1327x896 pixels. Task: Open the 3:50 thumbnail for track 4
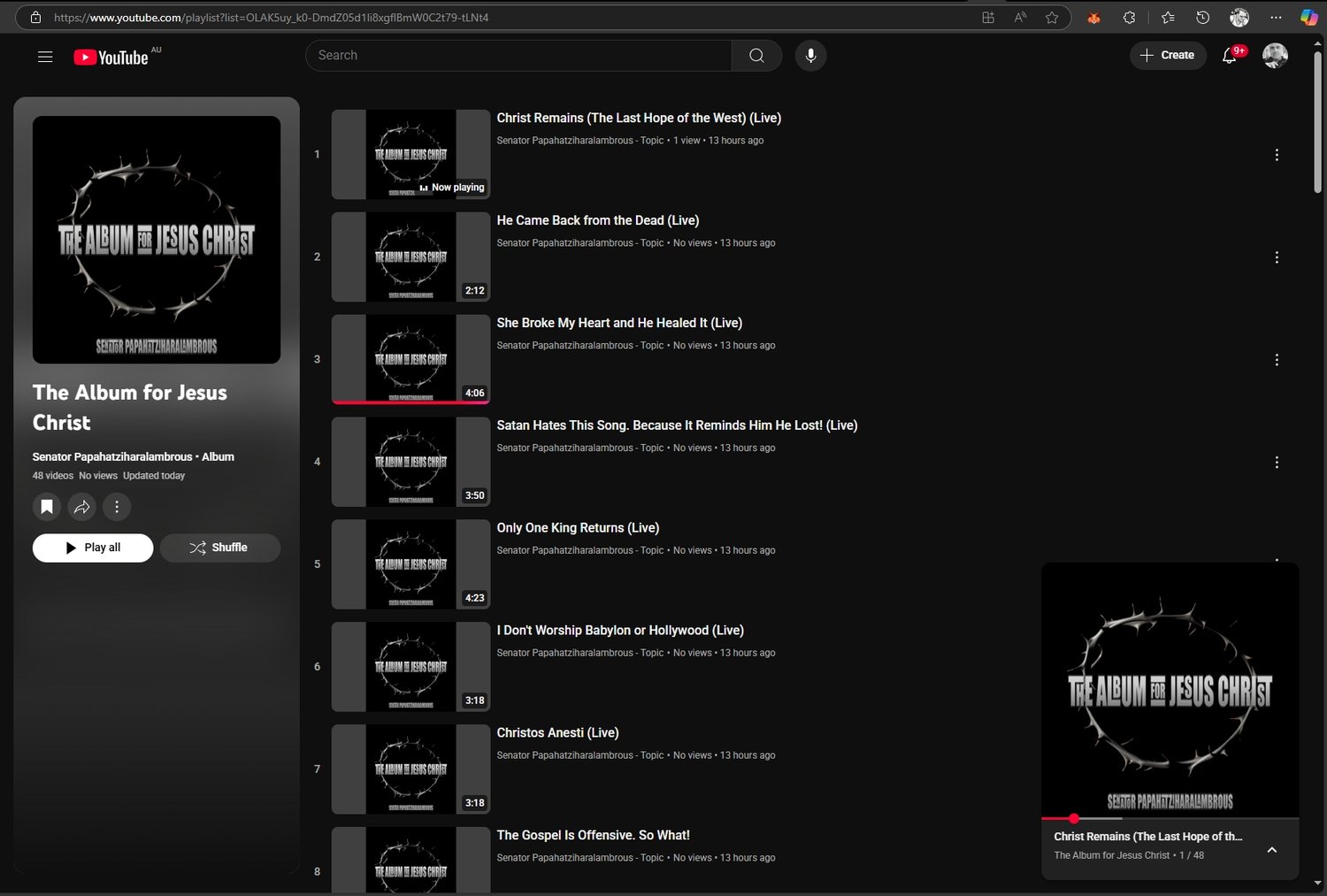(410, 463)
